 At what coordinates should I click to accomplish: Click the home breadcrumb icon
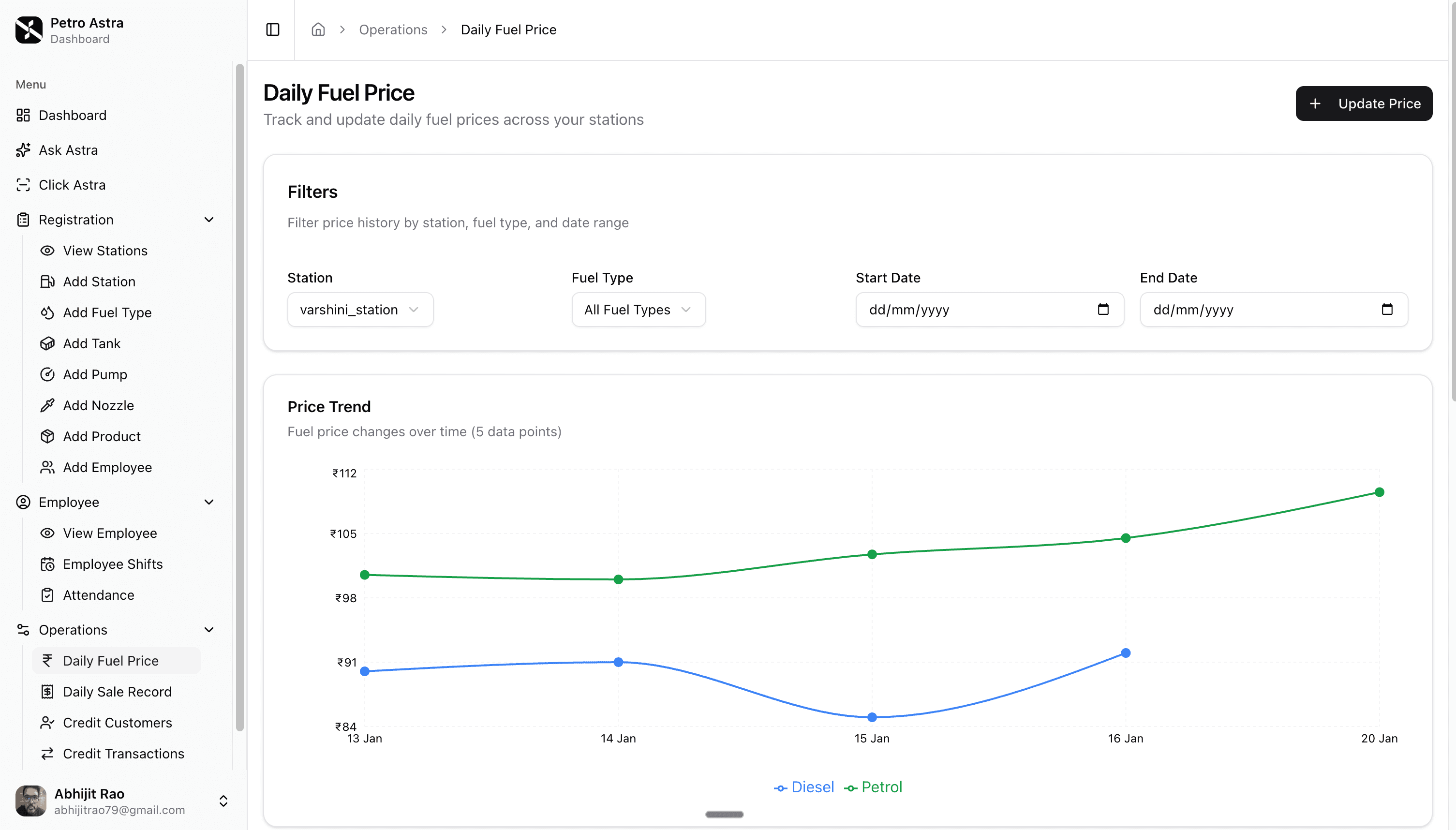[318, 29]
